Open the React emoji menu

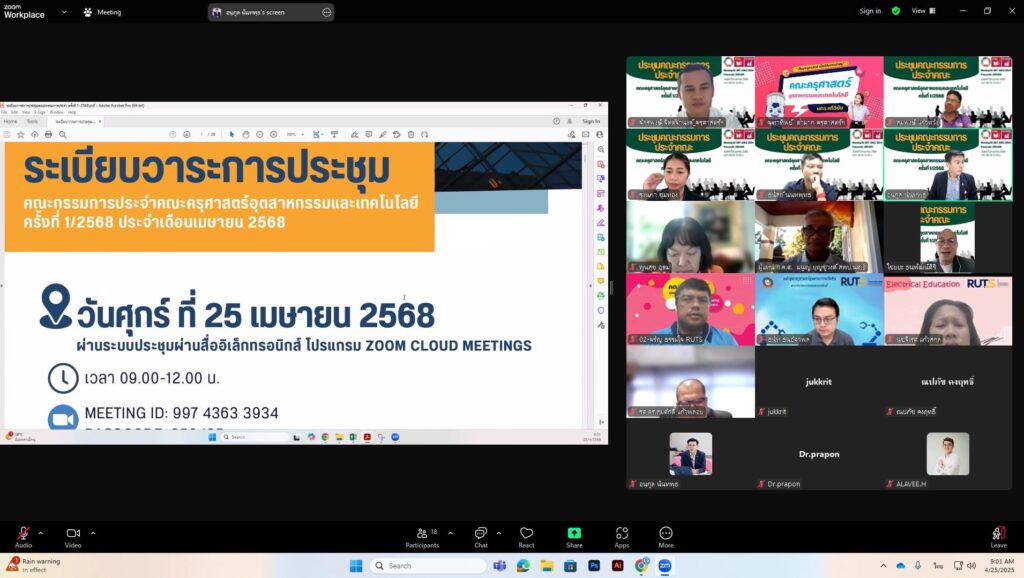[526, 537]
